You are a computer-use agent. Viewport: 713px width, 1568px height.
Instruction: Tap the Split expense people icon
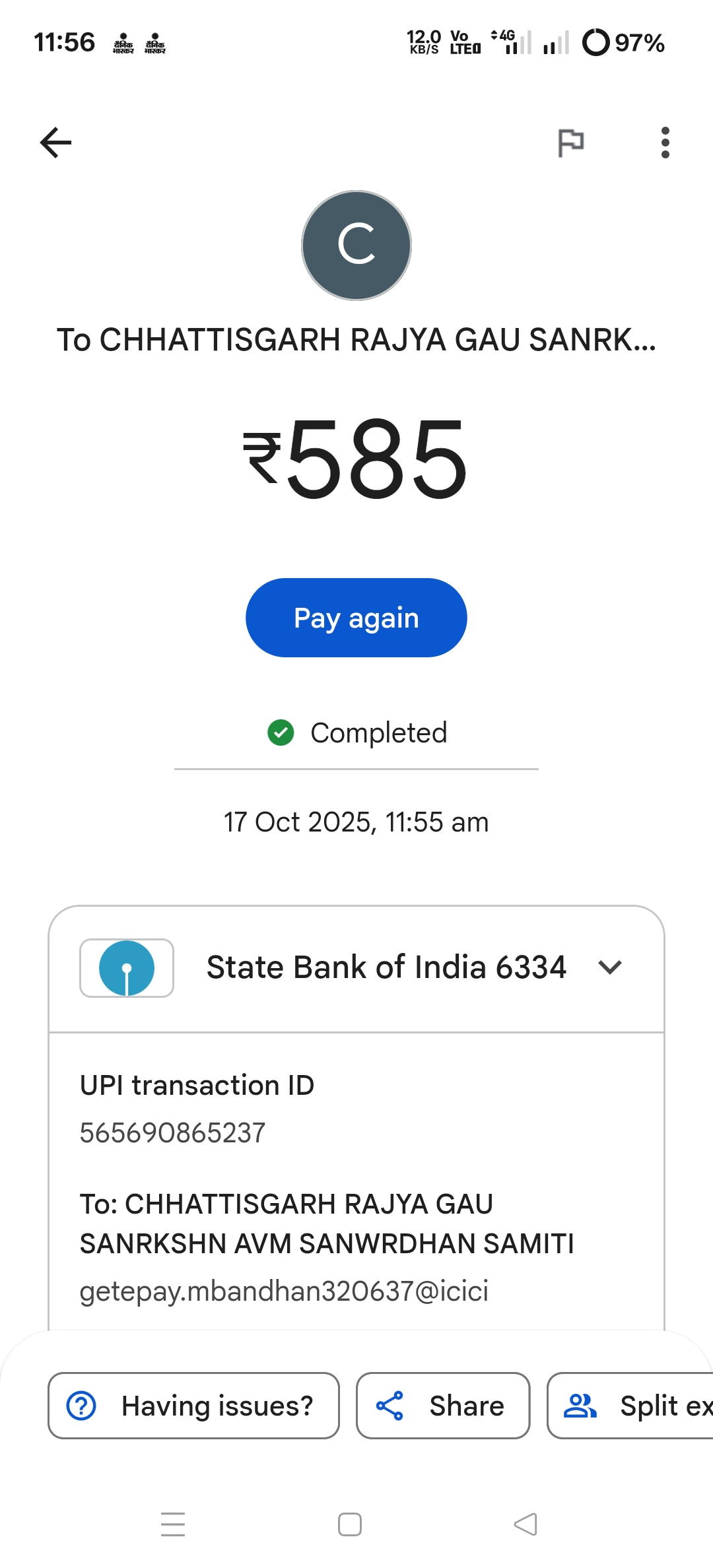(580, 1406)
